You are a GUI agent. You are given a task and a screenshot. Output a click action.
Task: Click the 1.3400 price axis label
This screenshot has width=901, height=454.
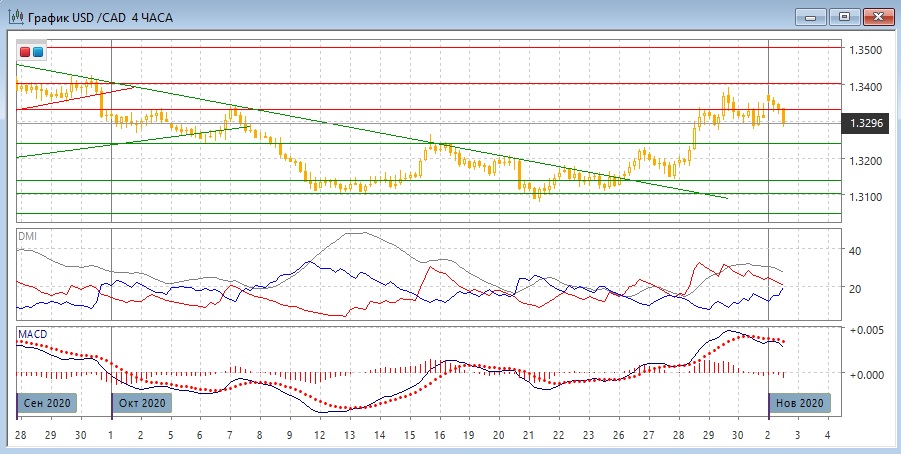[864, 87]
